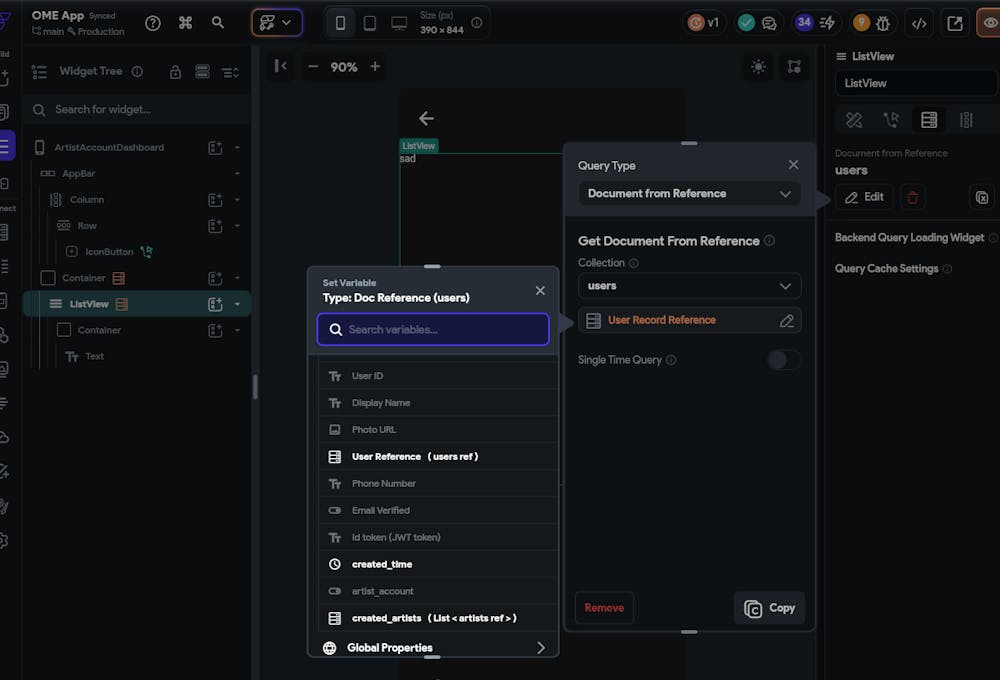The height and width of the screenshot is (680, 1000).
Task: Click the Copy button
Action: tap(769, 608)
